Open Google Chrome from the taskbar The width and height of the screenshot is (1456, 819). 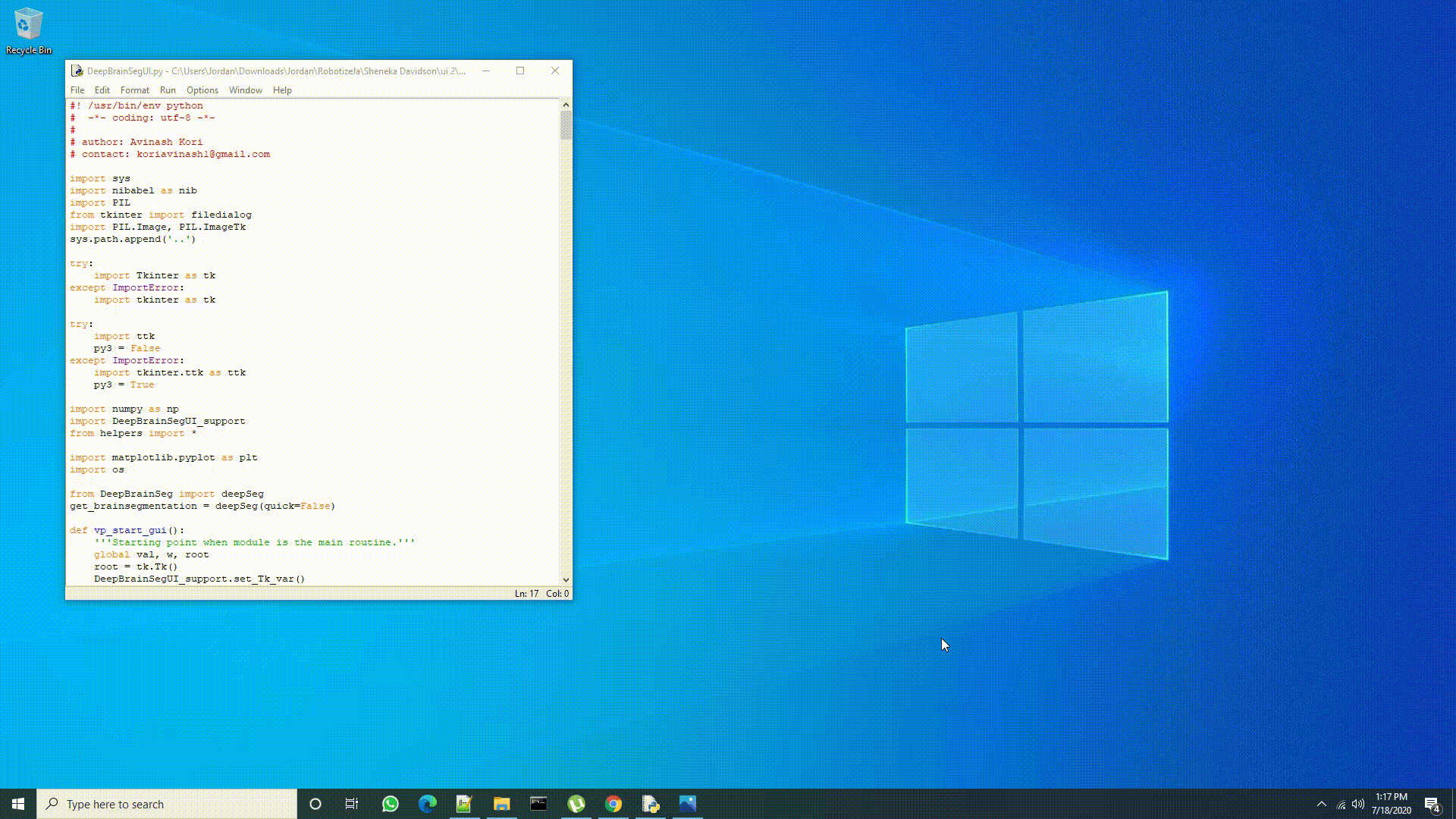613,804
